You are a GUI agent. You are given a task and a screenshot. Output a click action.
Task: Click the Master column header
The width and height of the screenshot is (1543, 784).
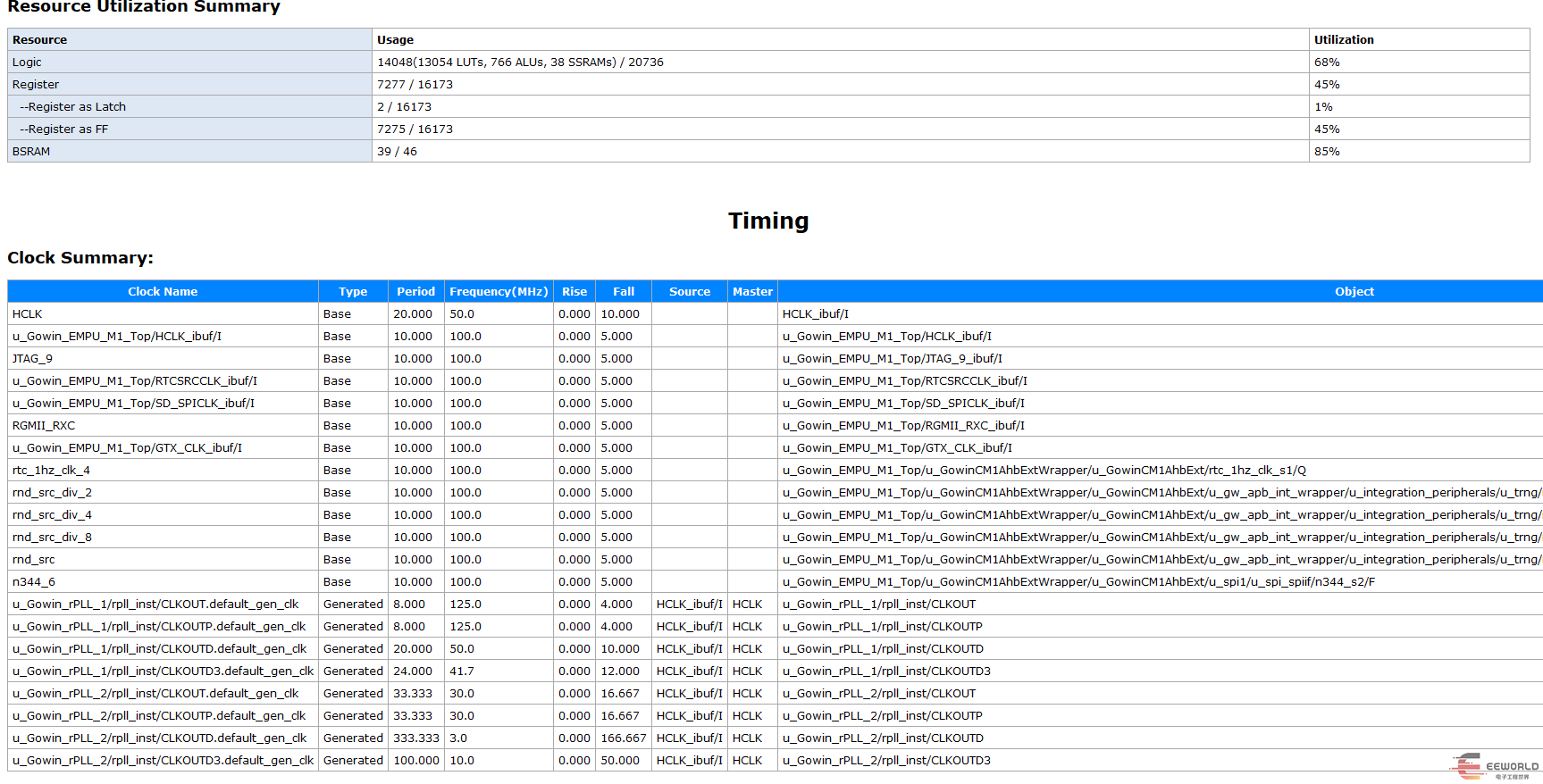point(752,291)
